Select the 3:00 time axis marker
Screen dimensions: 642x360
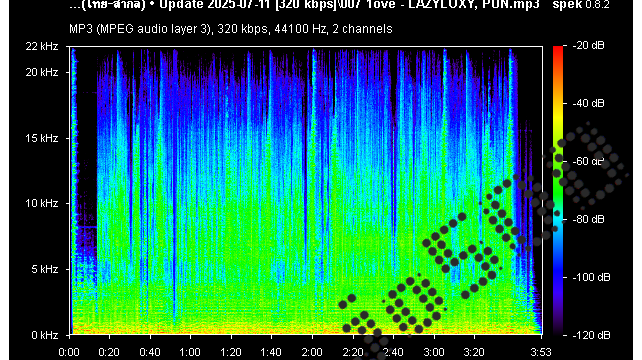(434, 352)
